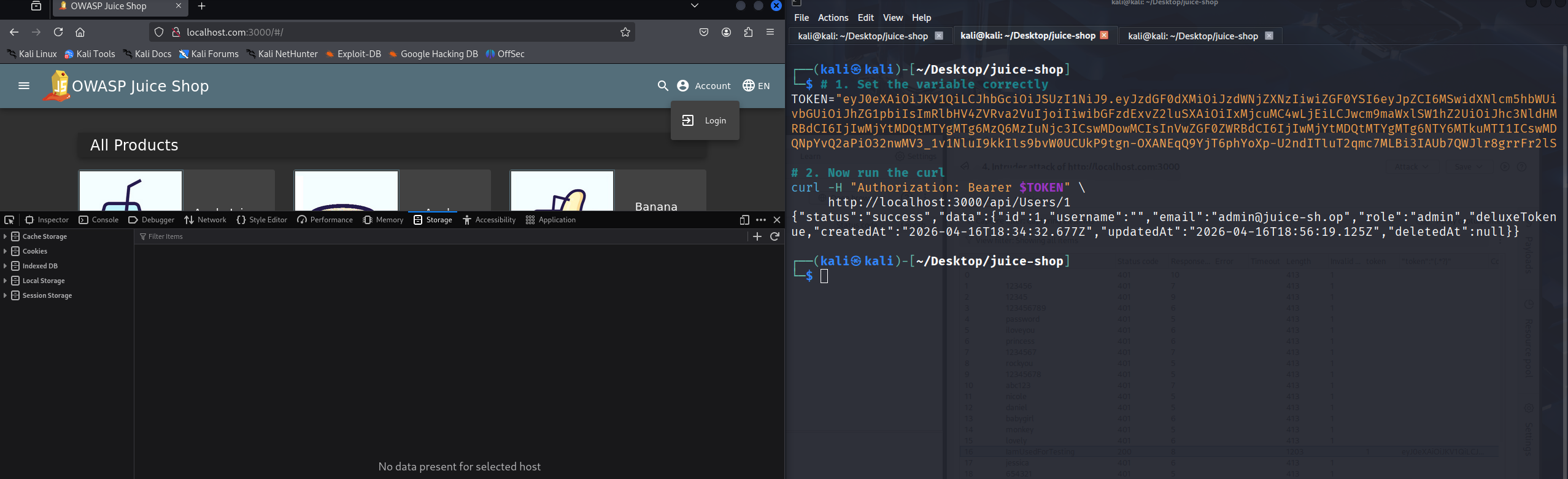Image resolution: width=1568 pixels, height=479 pixels.
Task: Open the Account menu
Action: click(704, 85)
